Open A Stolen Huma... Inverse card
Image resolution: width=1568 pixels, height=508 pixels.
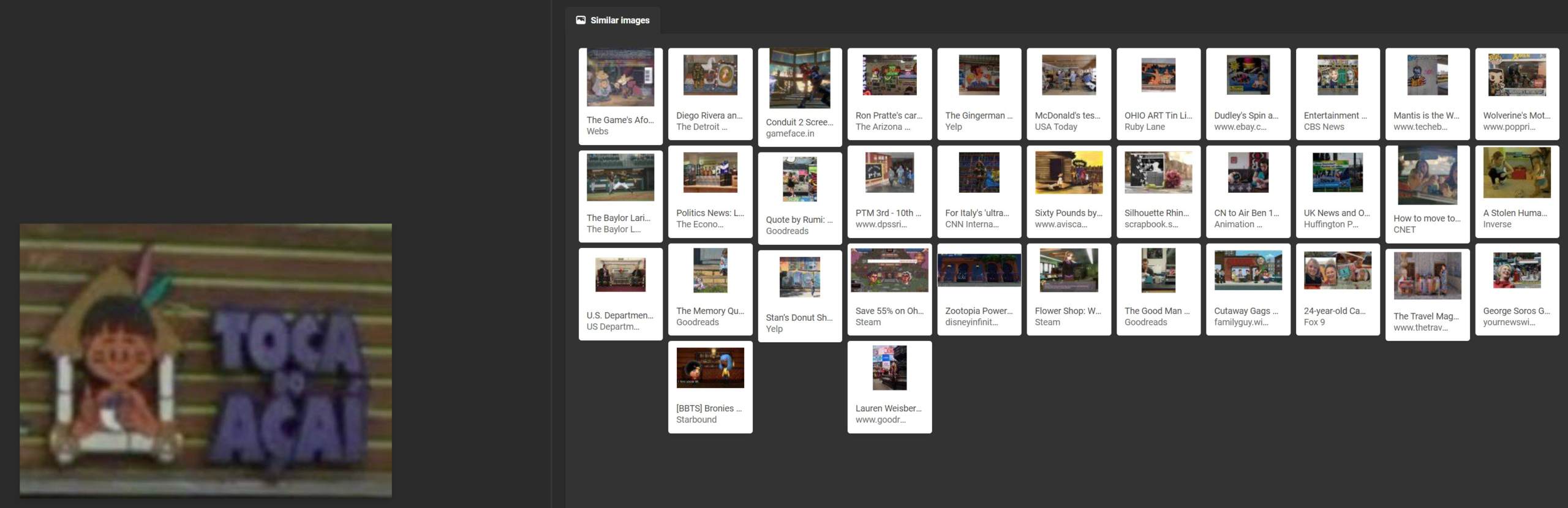tap(1517, 192)
